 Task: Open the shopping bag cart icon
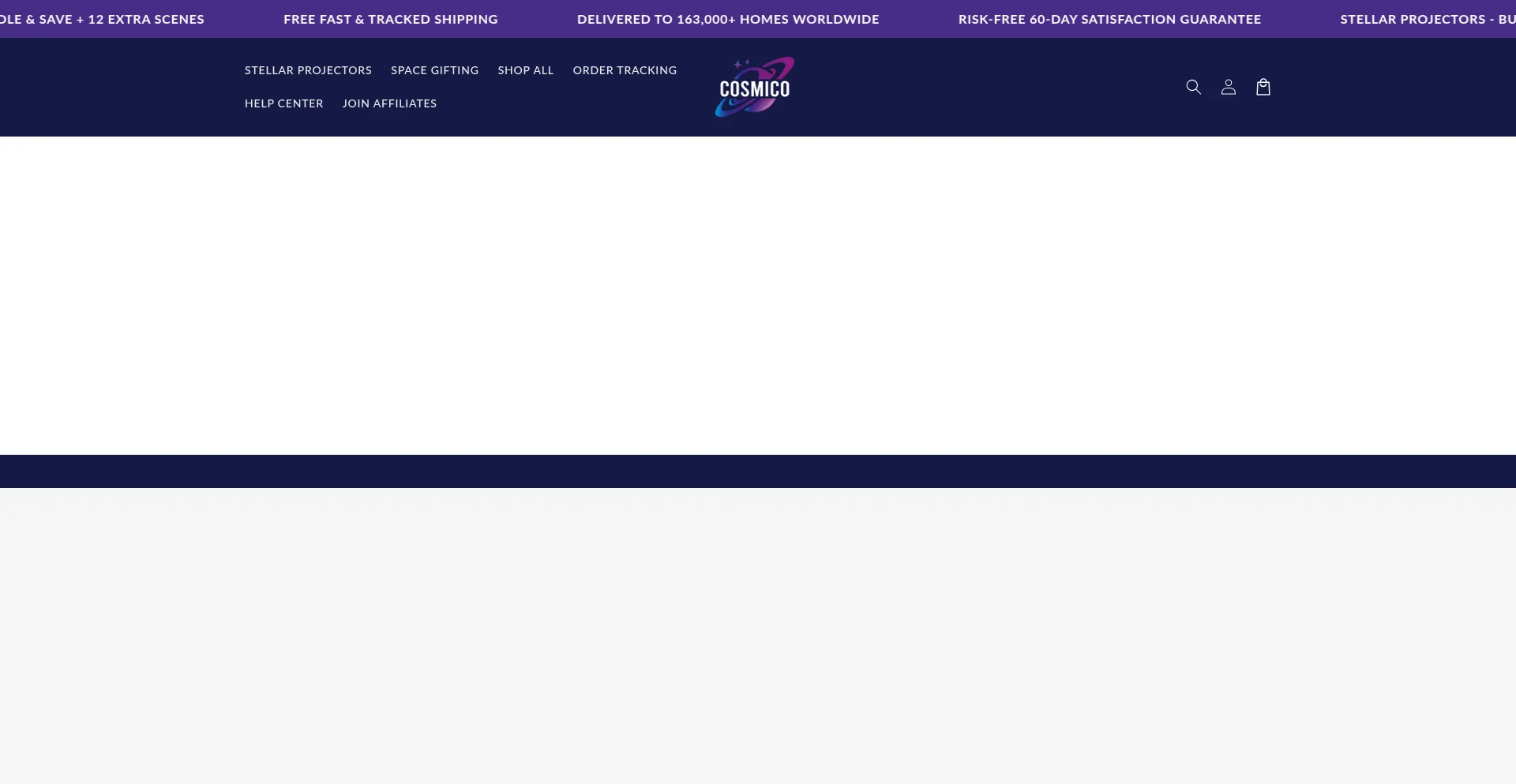coord(1263,87)
